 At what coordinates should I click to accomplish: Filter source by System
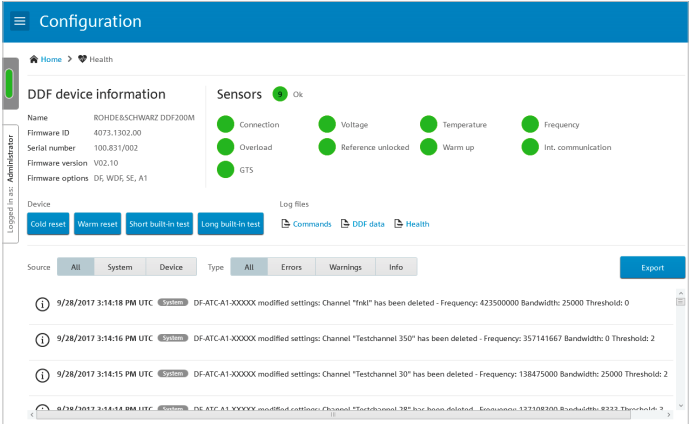coord(120,267)
